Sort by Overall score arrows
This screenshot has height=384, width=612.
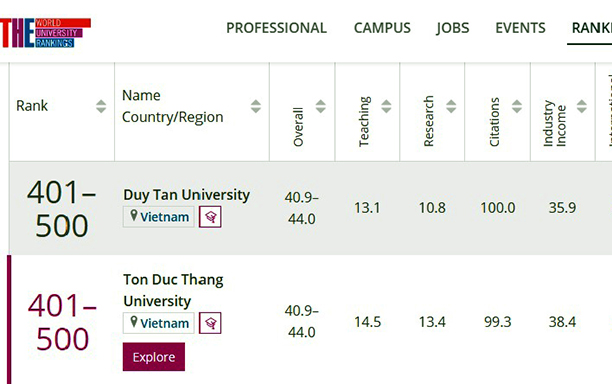(320, 106)
